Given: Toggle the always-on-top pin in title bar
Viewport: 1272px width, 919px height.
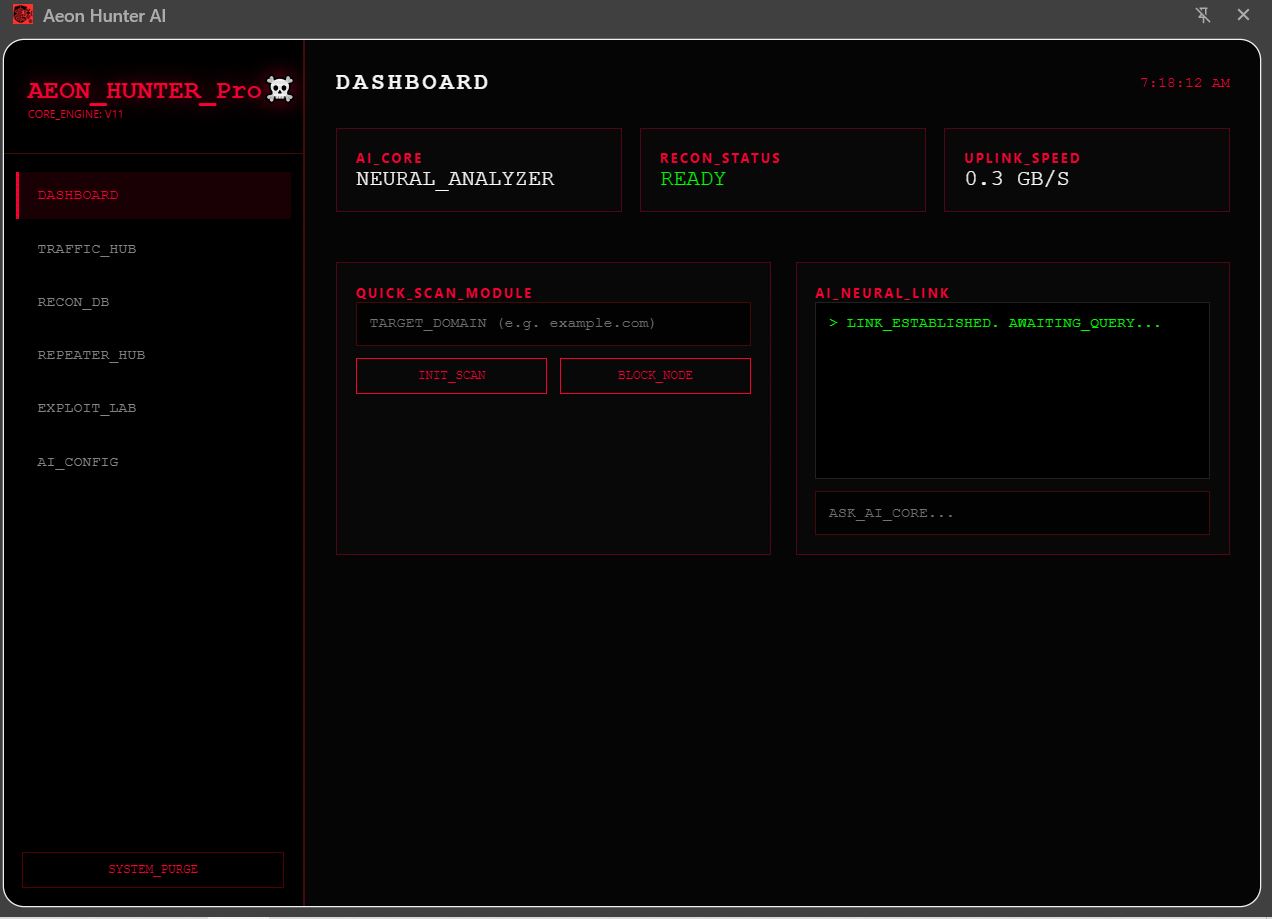Looking at the screenshot, I should pyautogui.click(x=1204, y=15).
